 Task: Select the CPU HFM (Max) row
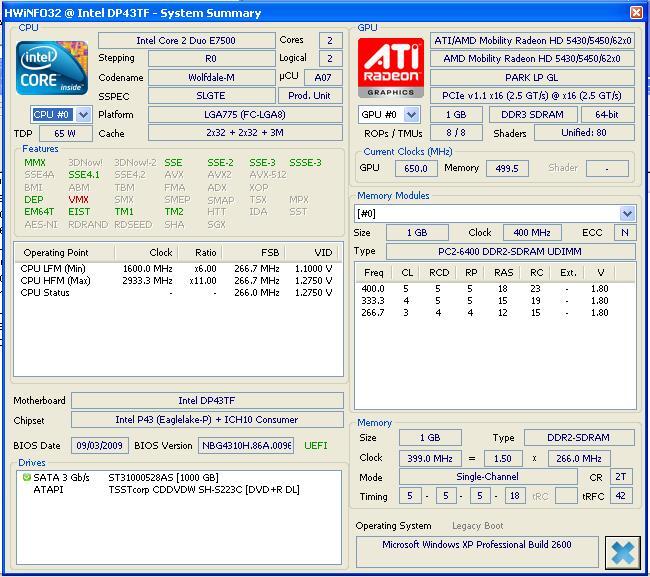(177, 281)
